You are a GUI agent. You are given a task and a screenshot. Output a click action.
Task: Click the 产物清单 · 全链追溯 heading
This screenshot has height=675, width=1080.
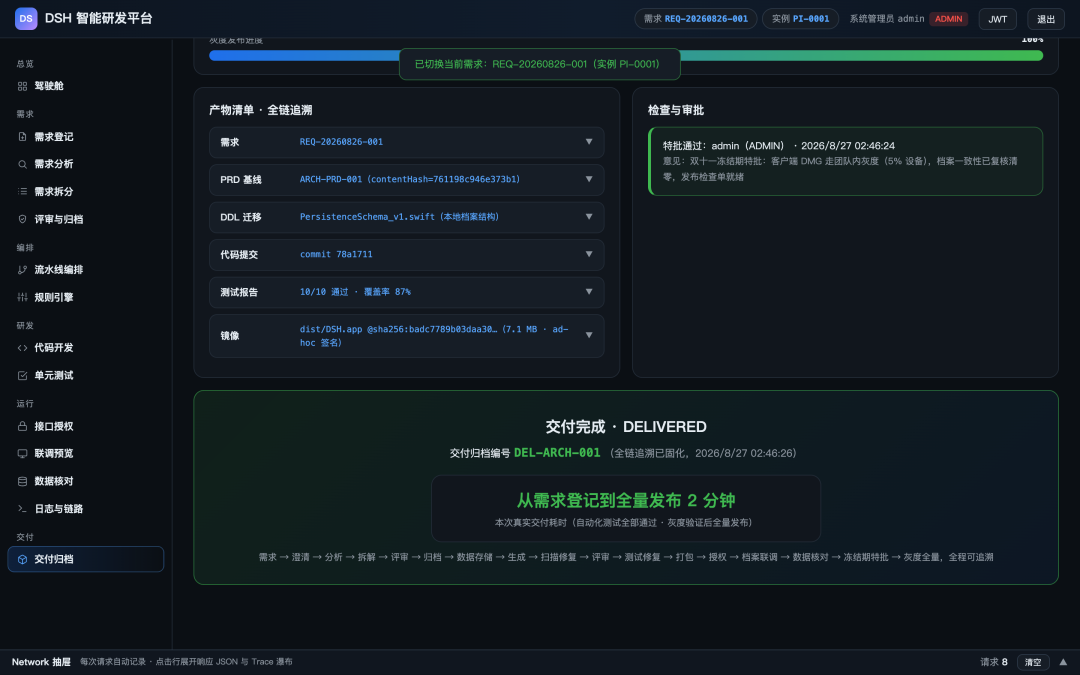(x=260, y=110)
